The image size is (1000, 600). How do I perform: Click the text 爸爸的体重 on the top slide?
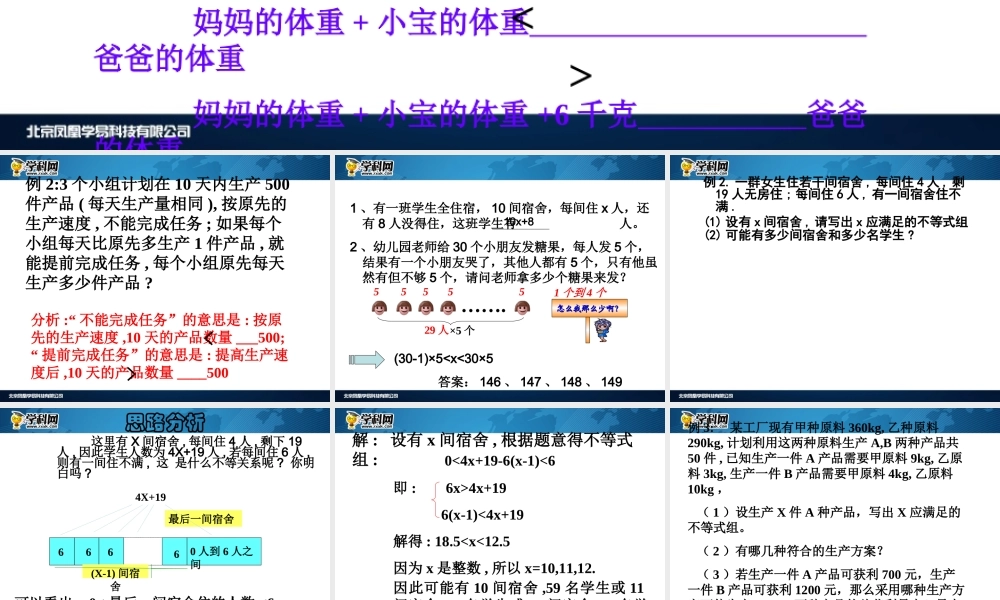(x=169, y=58)
